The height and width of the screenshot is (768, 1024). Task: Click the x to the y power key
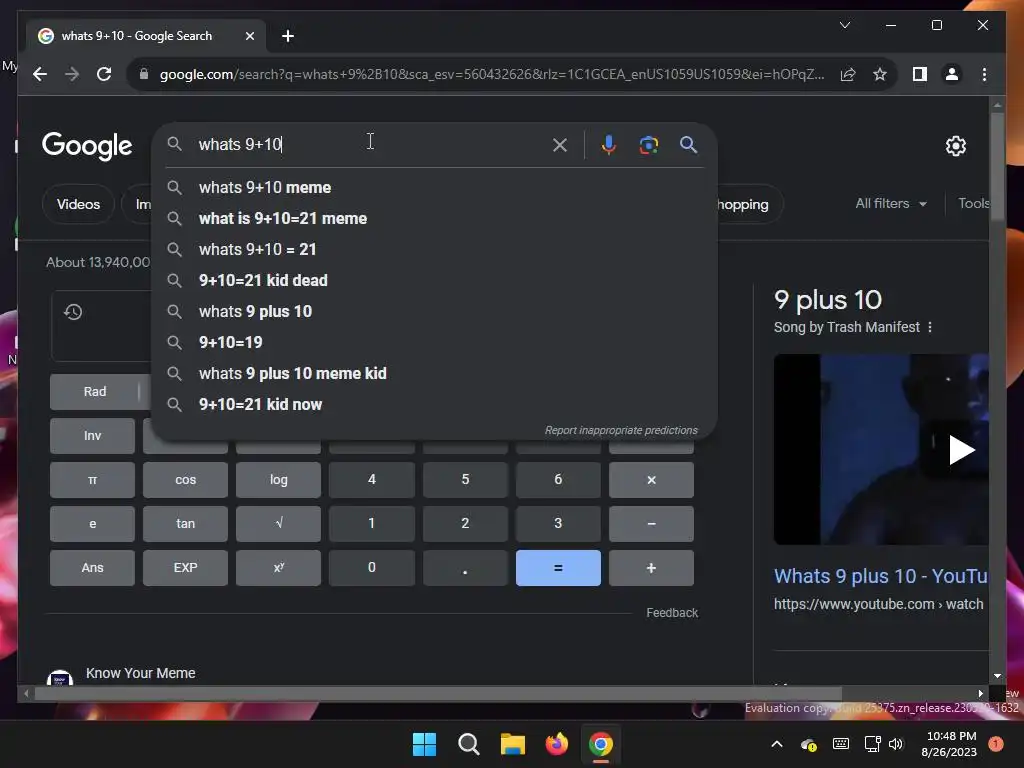click(x=278, y=568)
